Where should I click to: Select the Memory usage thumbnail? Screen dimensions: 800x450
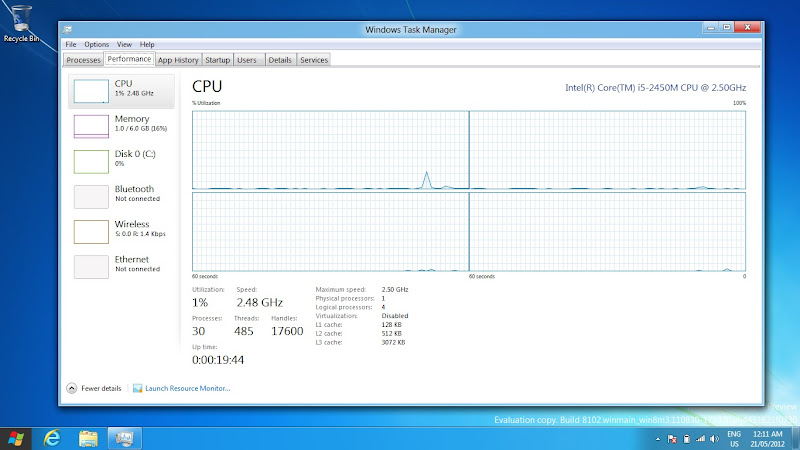click(91, 127)
